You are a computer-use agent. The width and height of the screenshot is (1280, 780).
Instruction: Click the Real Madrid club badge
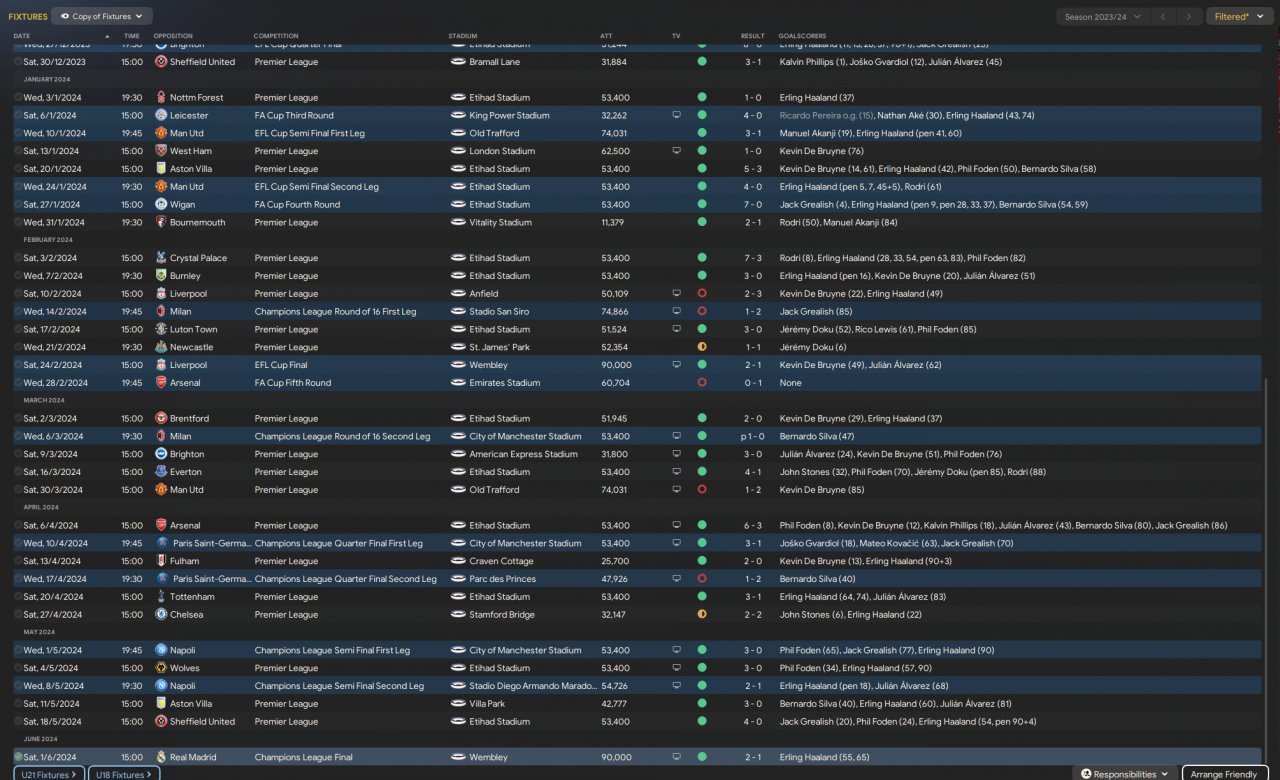[x=161, y=757]
